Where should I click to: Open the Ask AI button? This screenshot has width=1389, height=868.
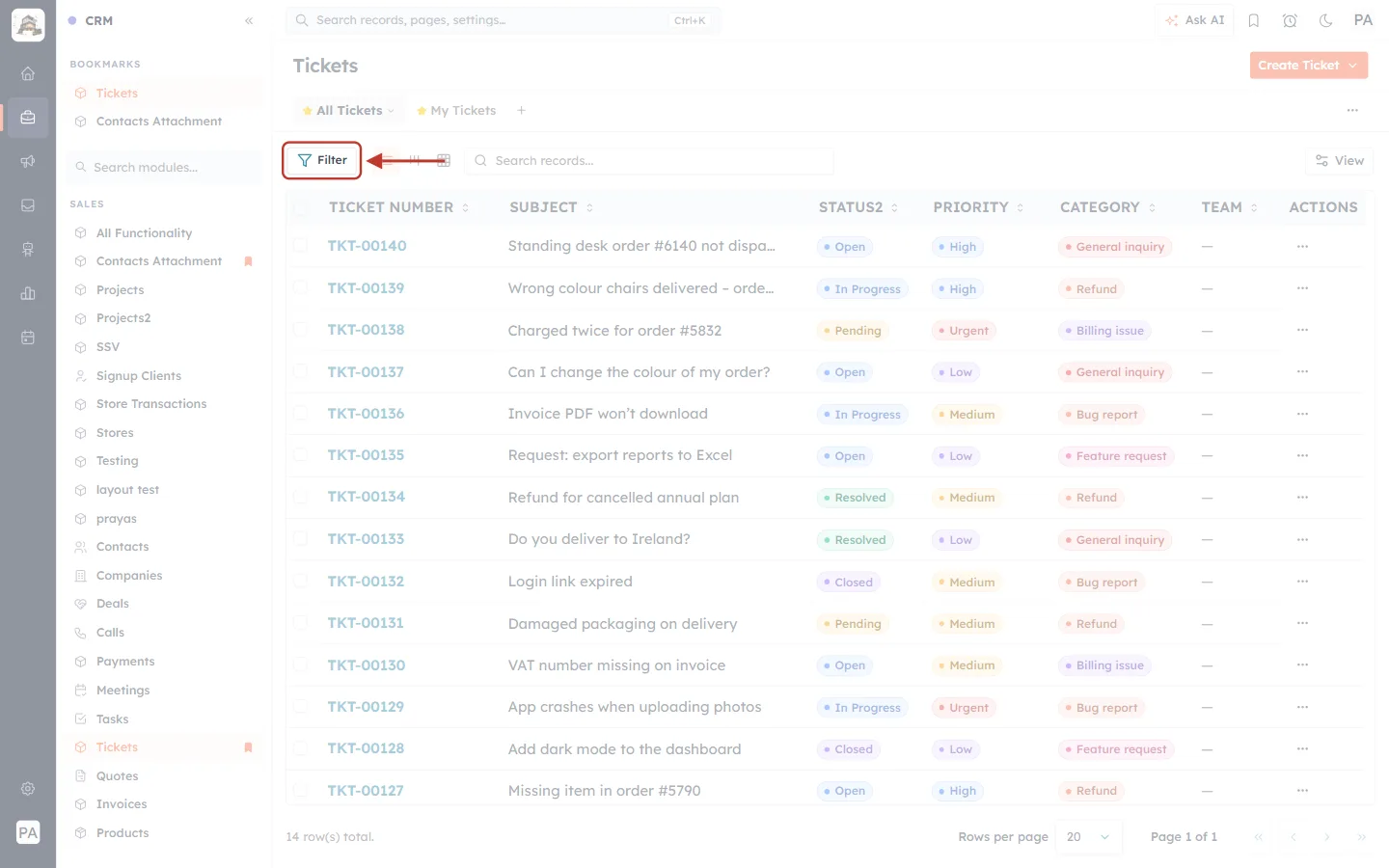[1194, 20]
